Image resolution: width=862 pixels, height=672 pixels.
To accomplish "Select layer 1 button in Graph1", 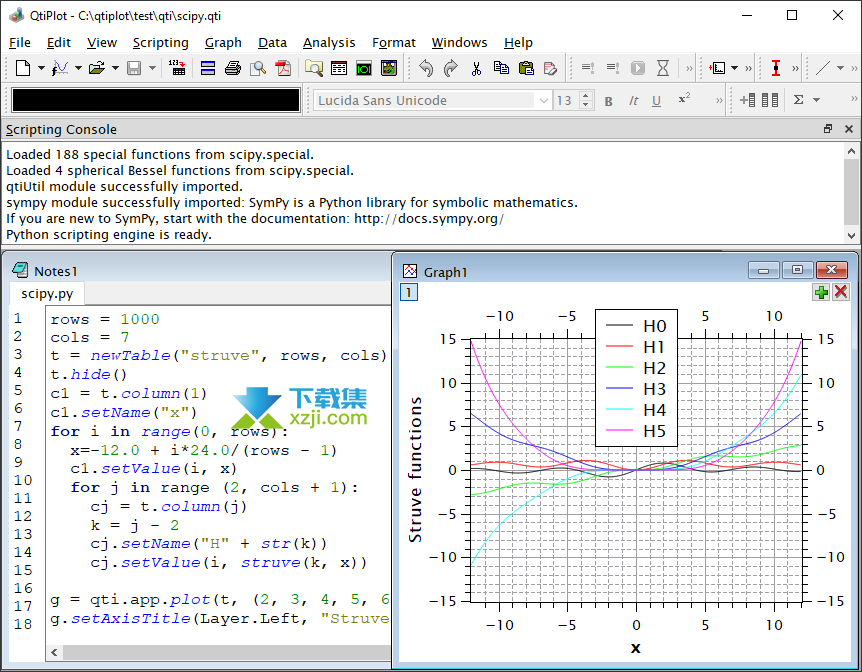I will pos(408,292).
